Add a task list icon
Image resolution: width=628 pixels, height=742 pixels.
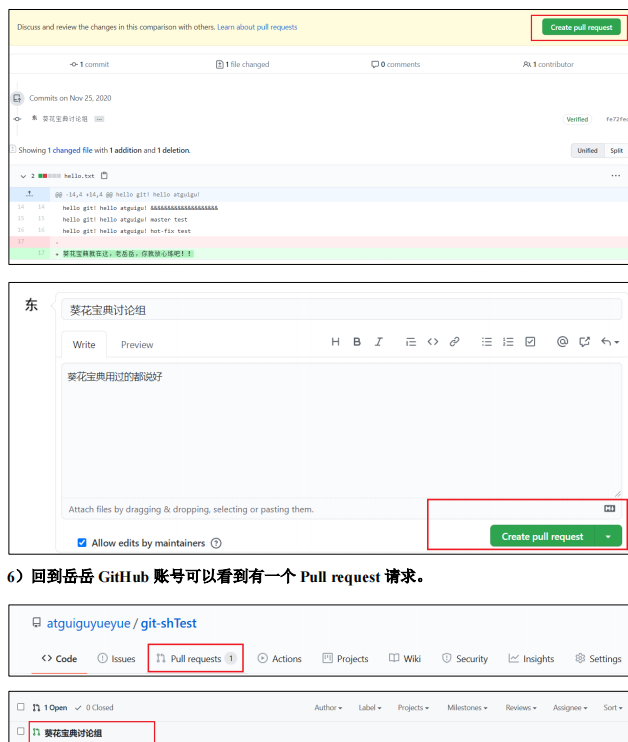[530, 342]
